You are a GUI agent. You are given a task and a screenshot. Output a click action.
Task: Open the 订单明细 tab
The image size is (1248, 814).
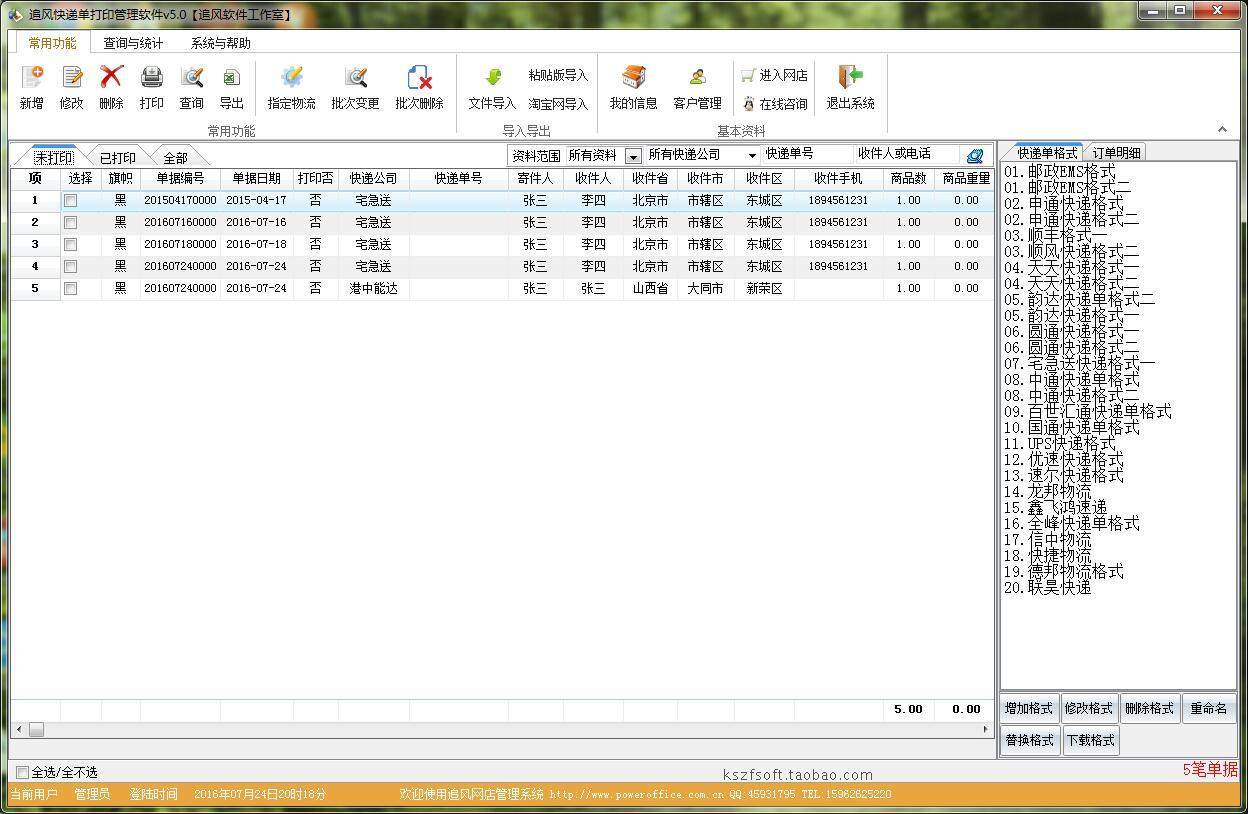(x=1117, y=153)
